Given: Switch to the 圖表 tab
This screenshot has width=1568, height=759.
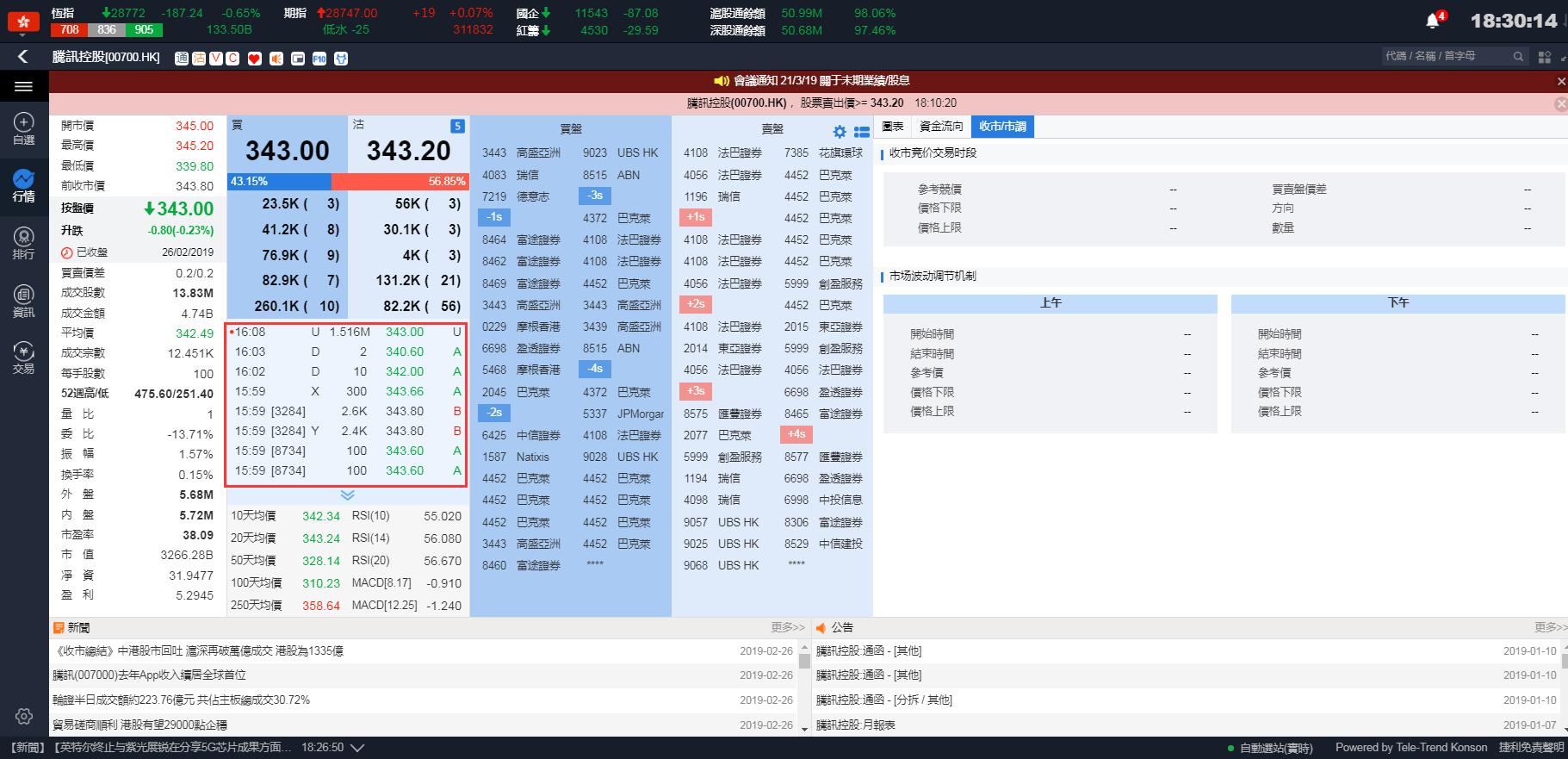Looking at the screenshot, I should [893, 127].
